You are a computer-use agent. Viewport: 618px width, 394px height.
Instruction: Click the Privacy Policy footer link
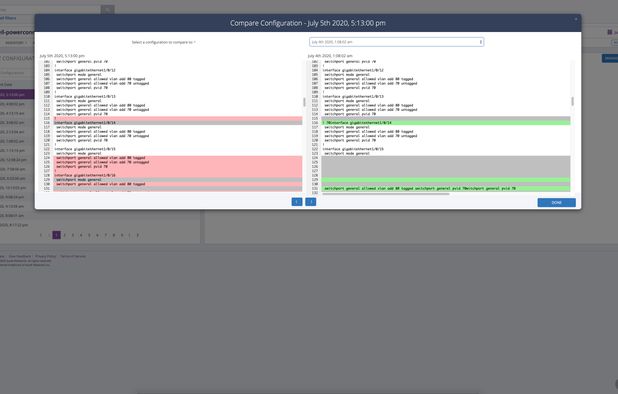[x=46, y=256]
